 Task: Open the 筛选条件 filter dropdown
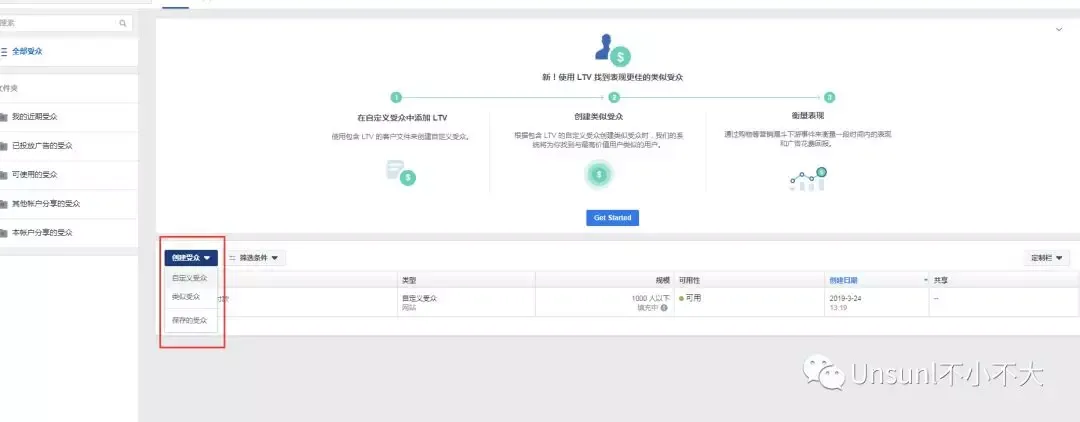(x=253, y=257)
